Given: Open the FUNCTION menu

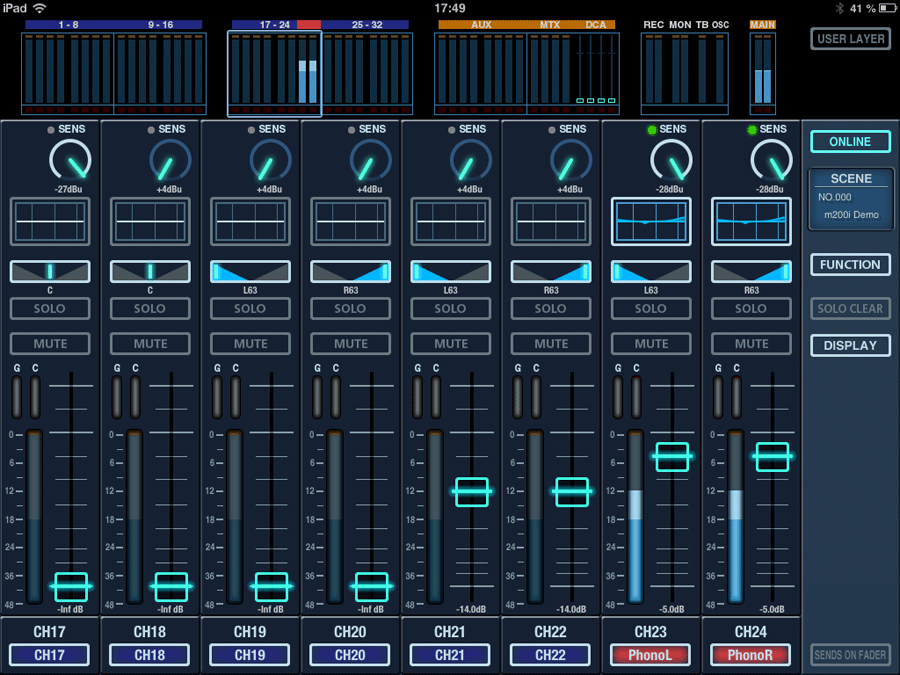Looking at the screenshot, I should pos(850,265).
